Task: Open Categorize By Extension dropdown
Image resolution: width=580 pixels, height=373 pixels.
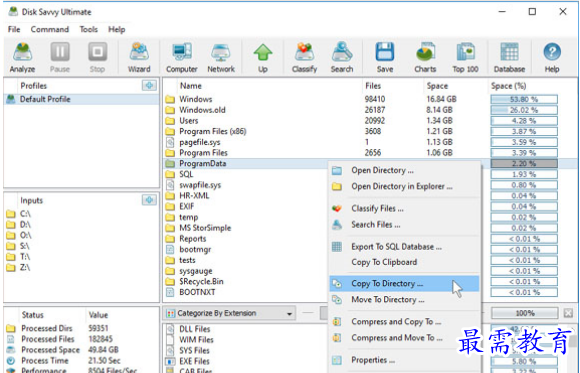Action: click(x=229, y=313)
